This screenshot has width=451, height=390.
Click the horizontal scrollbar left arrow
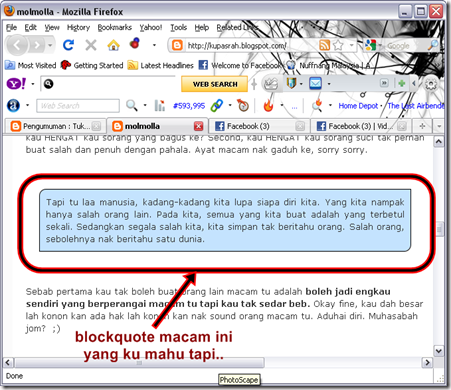pos(8,362)
